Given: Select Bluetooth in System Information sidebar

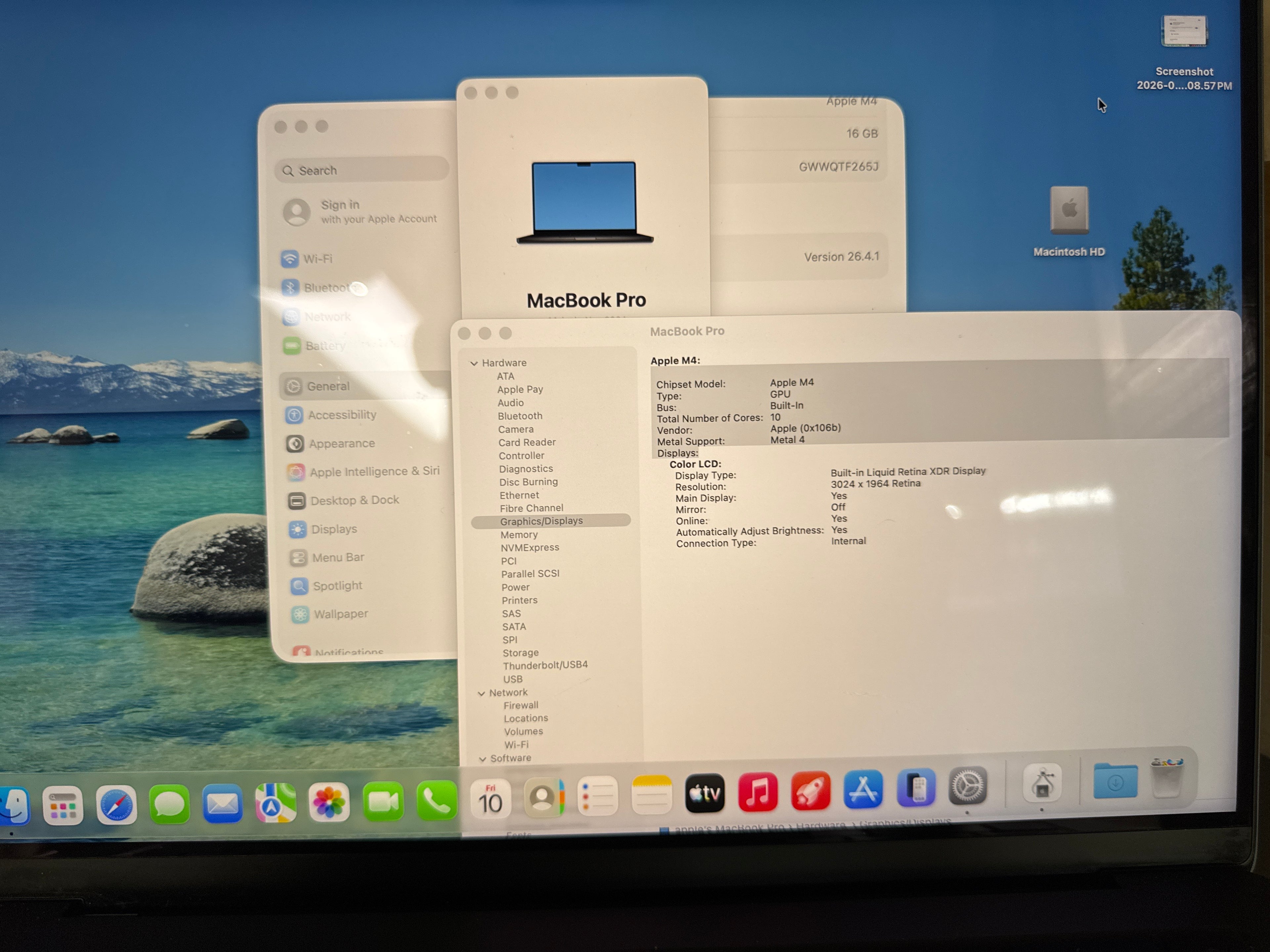Looking at the screenshot, I should pyautogui.click(x=520, y=416).
